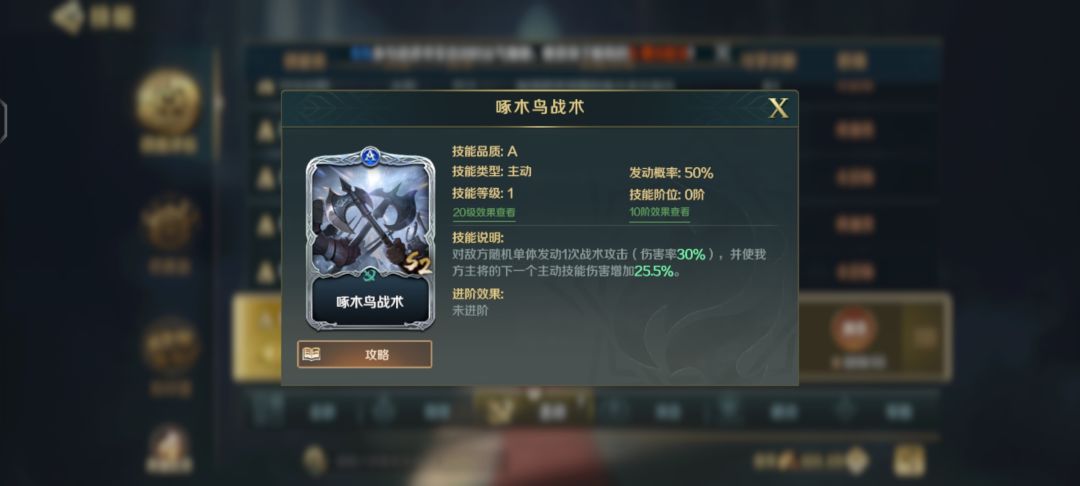1080x486 pixels.
Task: Close the 啄木鸟战术 skill dialog
Action: coord(778,108)
